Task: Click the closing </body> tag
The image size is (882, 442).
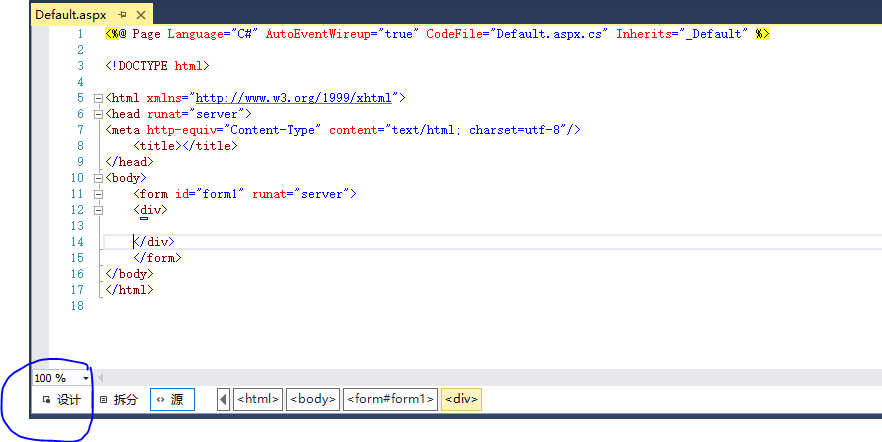Action: click(x=129, y=274)
